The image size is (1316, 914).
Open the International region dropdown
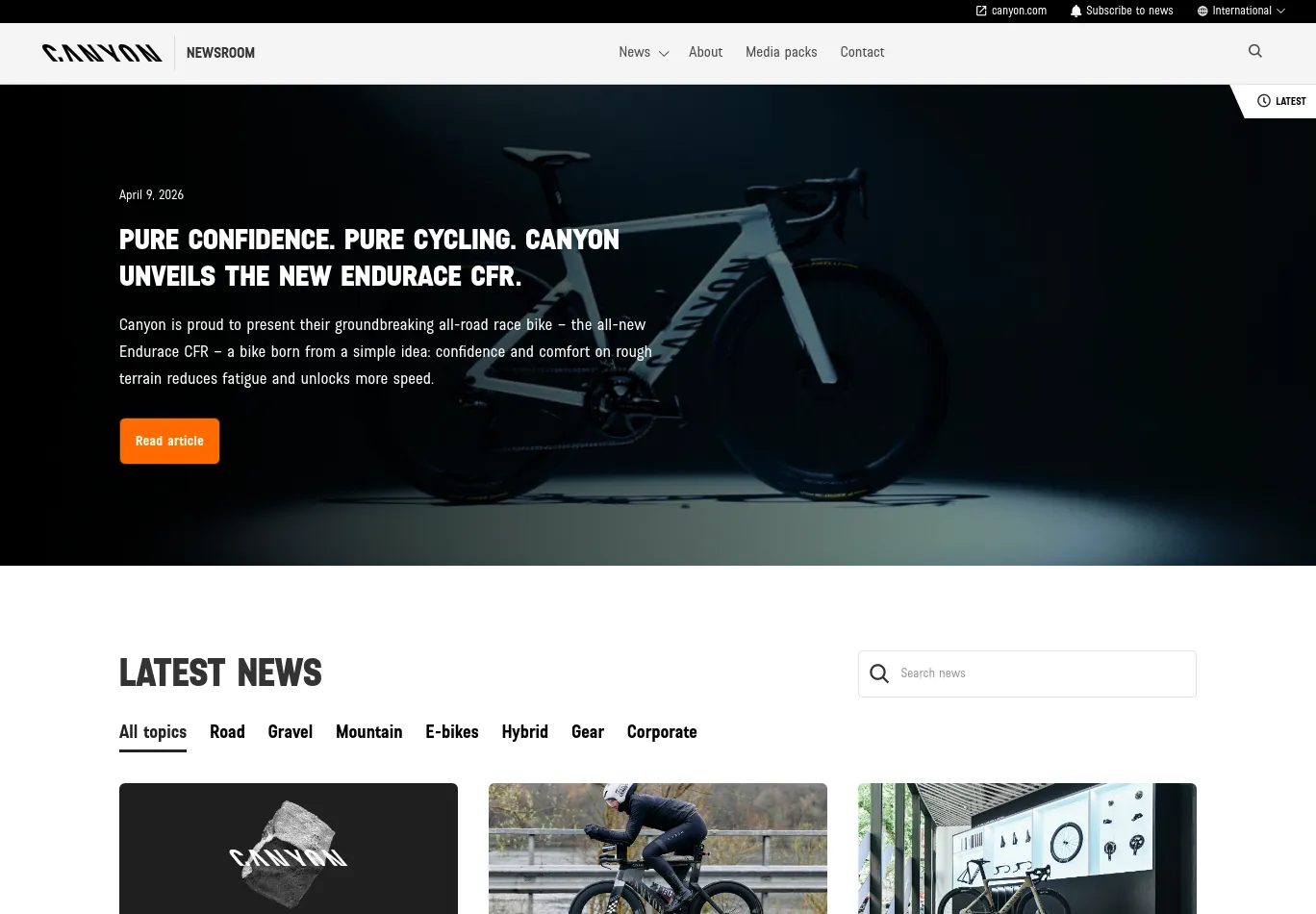pyautogui.click(x=1241, y=11)
